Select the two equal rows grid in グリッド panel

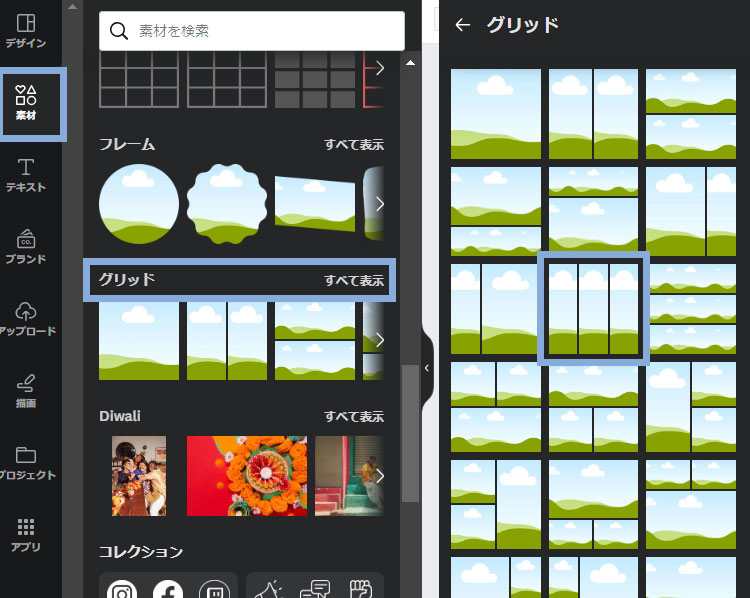point(691,114)
